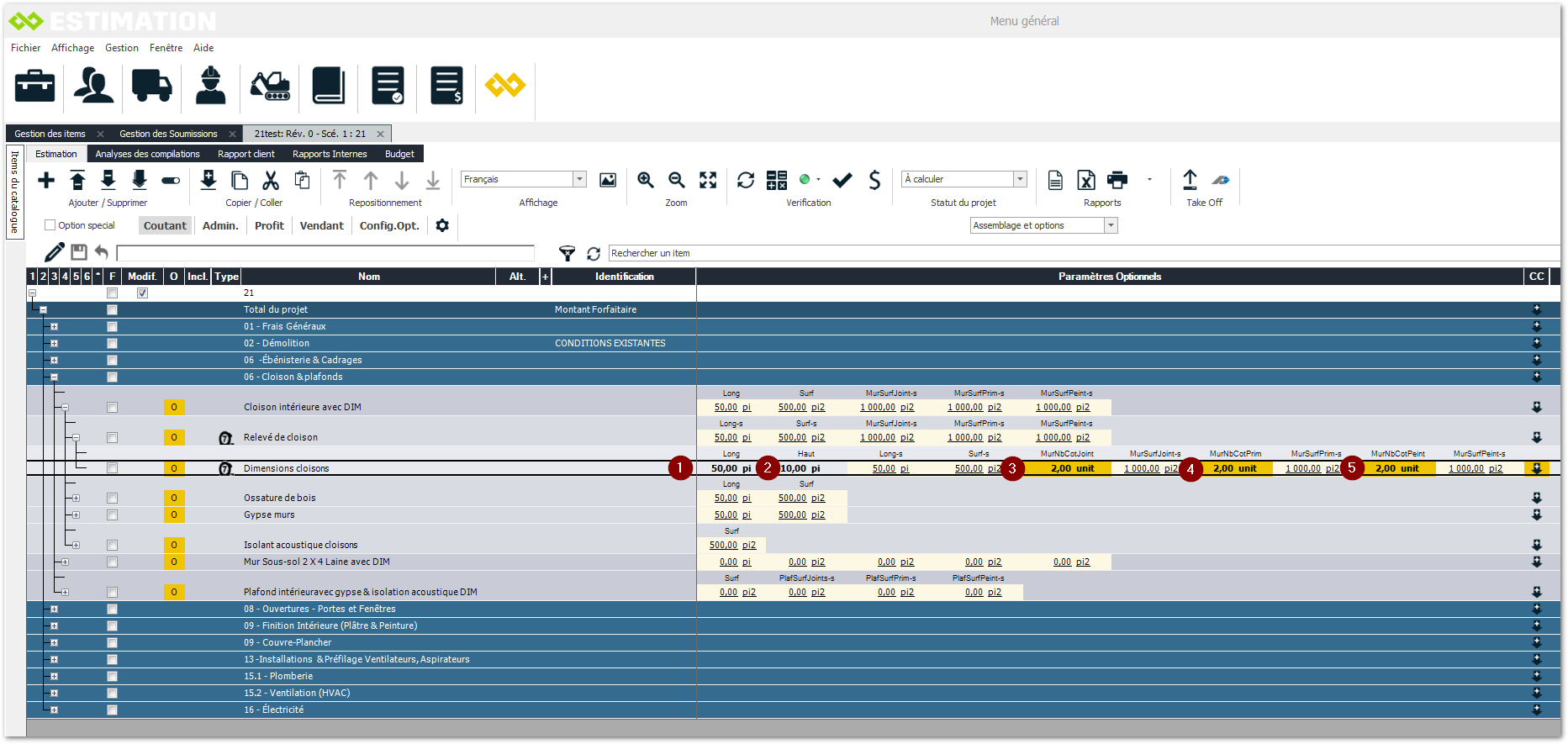Click the Vendant button
The height and width of the screenshot is (744, 1568).
click(321, 225)
